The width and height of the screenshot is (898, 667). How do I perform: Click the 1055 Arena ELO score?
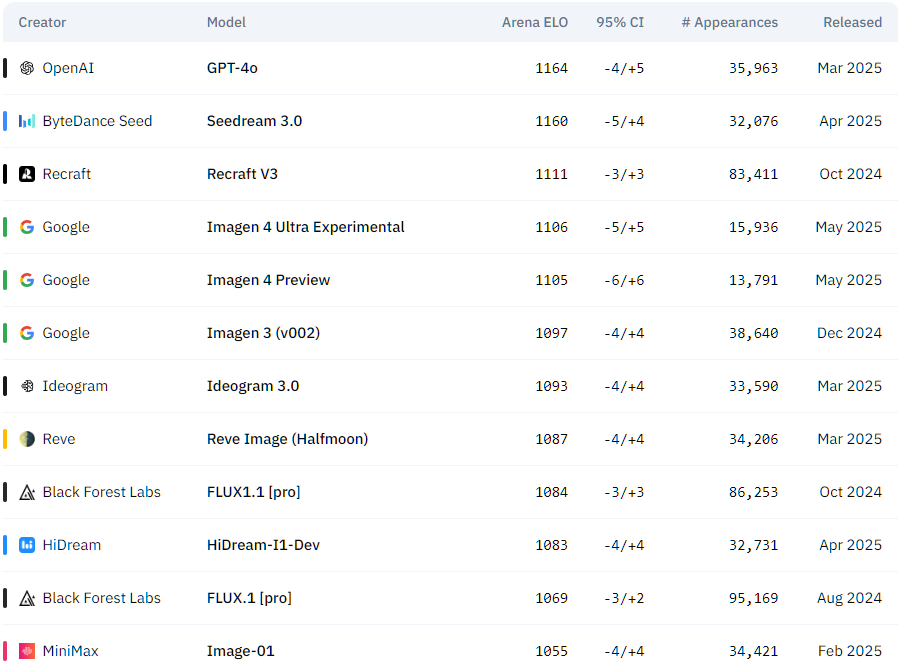point(552,651)
